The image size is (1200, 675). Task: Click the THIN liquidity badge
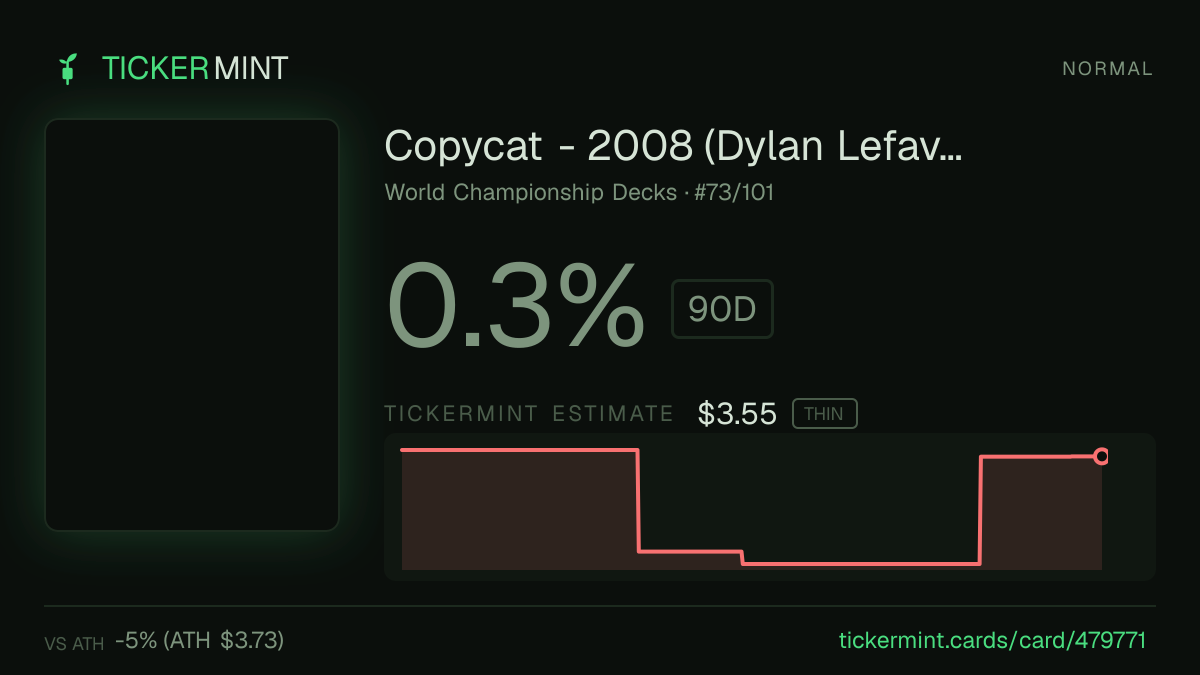[824, 414]
